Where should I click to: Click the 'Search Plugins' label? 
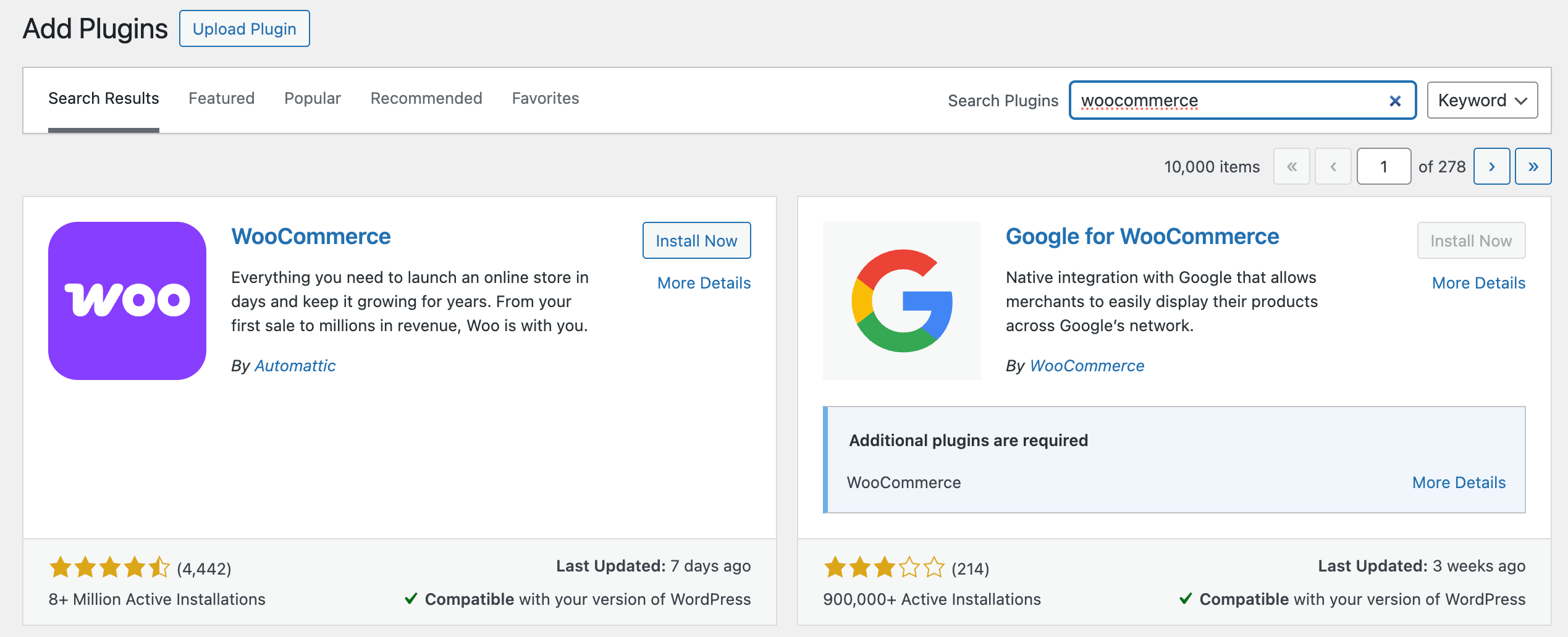pos(1003,101)
